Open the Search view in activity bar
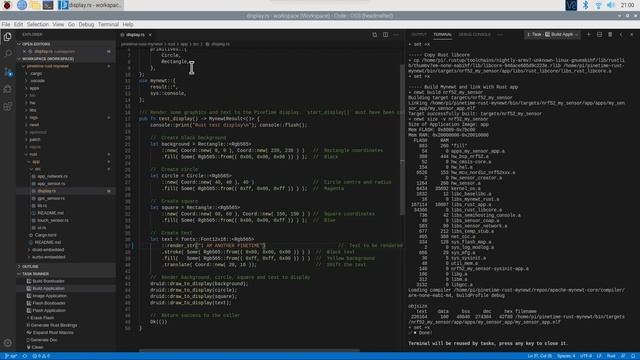Viewport: 640px width, 360px height. (7, 54)
